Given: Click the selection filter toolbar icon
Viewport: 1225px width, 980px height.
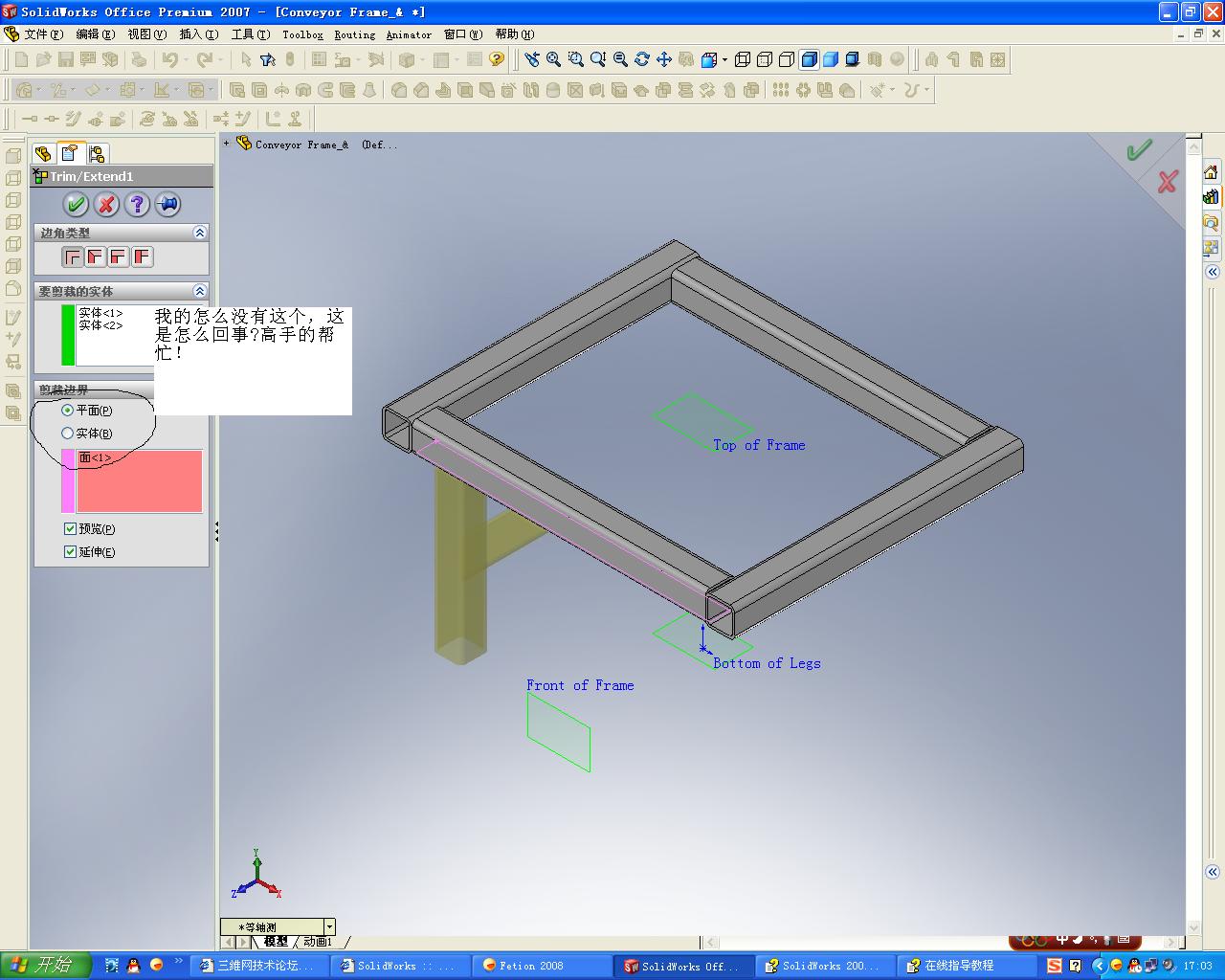Looking at the screenshot, I should tap(267, 60).
